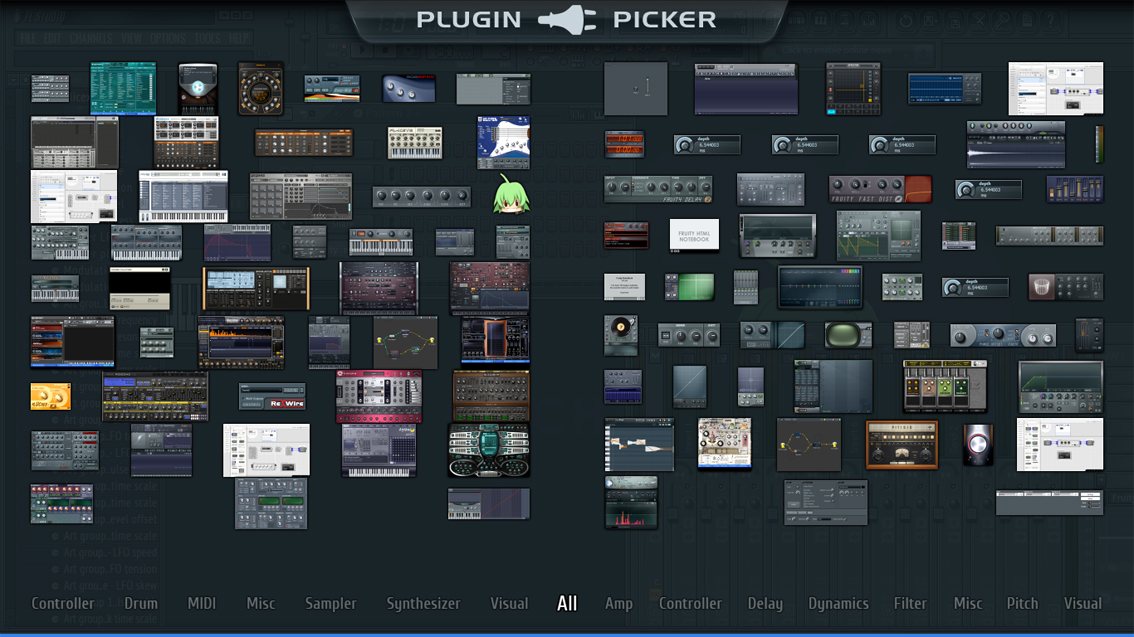This screenshot has width=1134, height=637.
Task: Open the project notes document icon
Action: (1027, 21)
